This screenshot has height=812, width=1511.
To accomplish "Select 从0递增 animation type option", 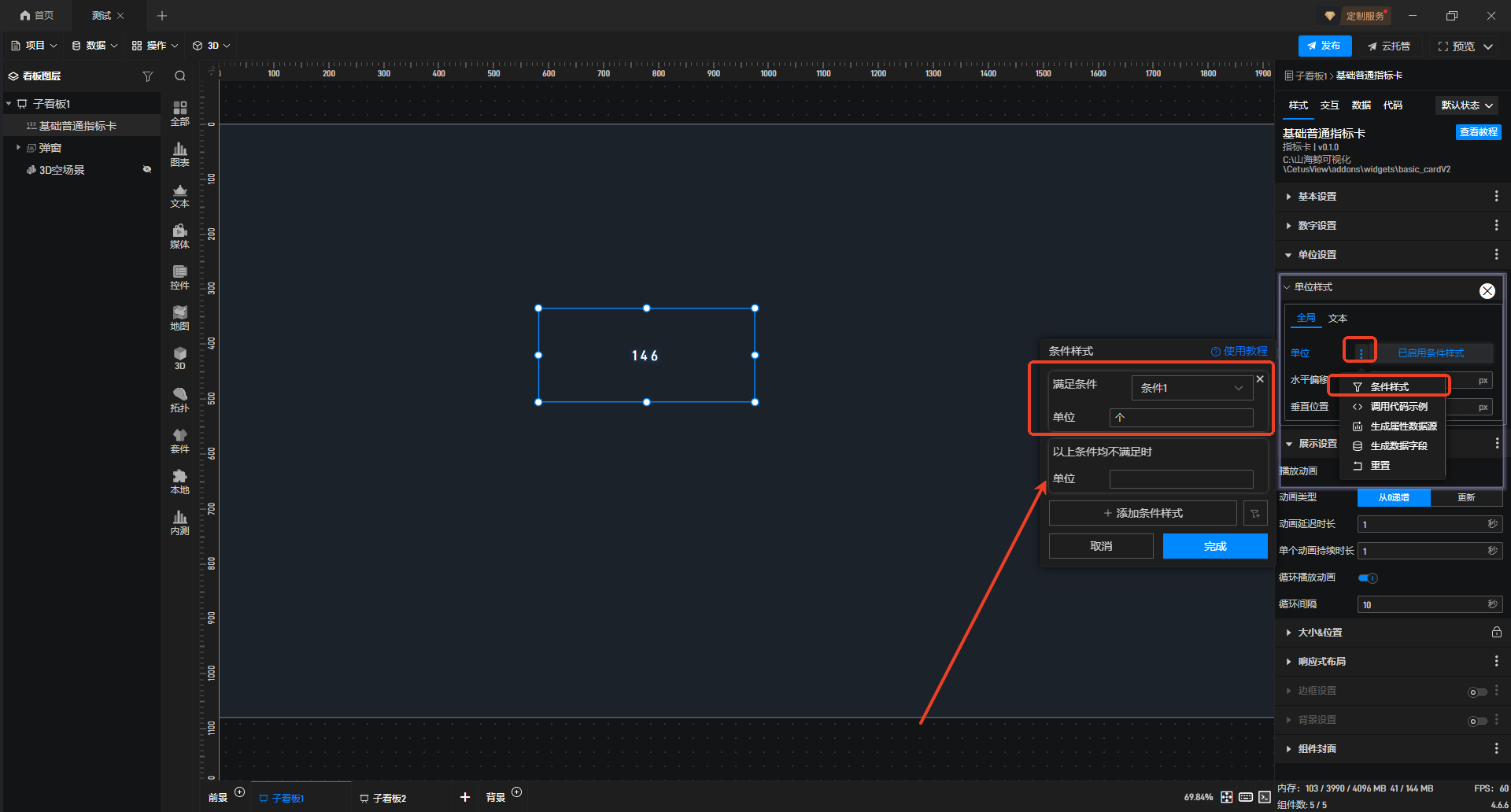I will tap(1393, 498).
